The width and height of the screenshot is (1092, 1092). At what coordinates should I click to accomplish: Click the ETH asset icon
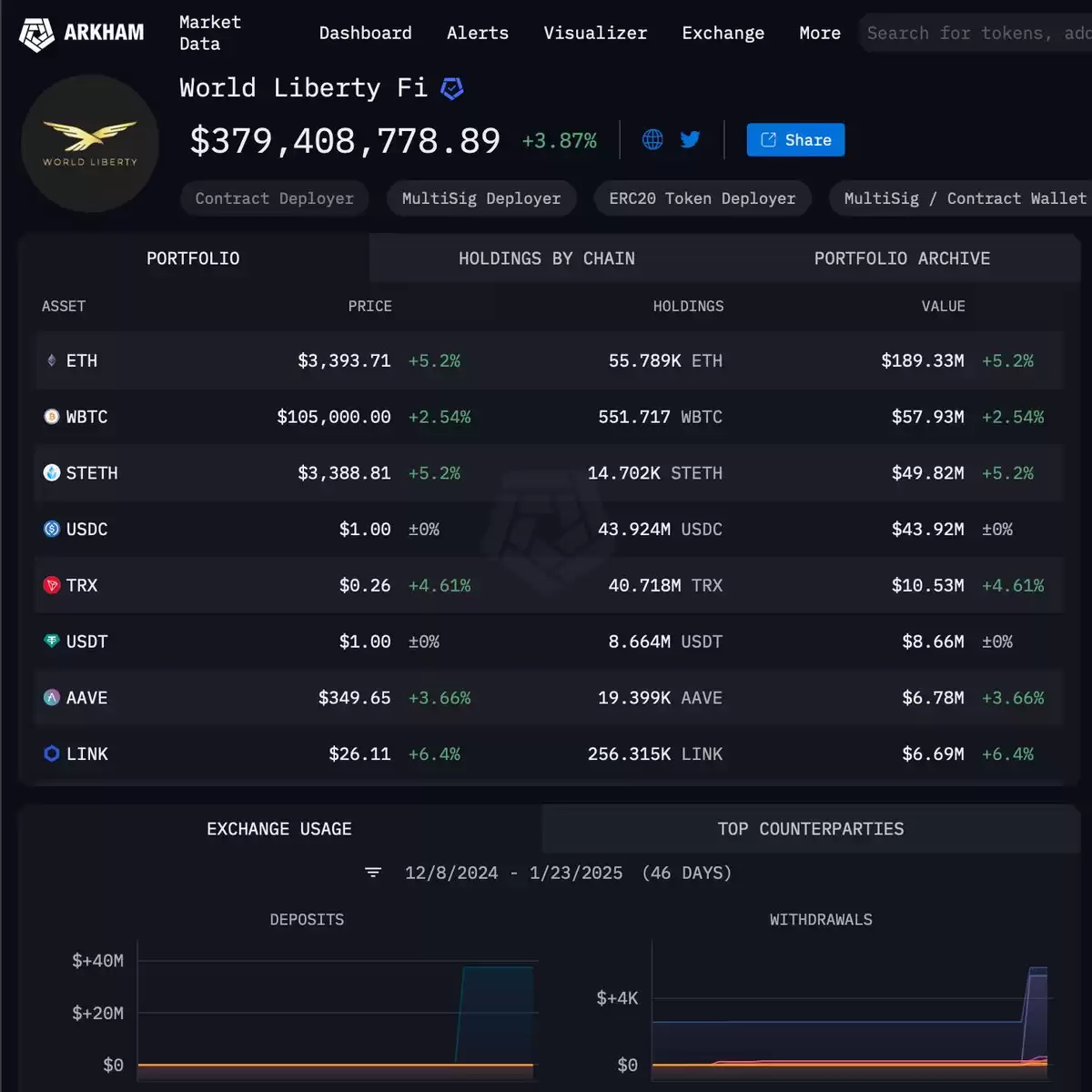tap(52, 360)
